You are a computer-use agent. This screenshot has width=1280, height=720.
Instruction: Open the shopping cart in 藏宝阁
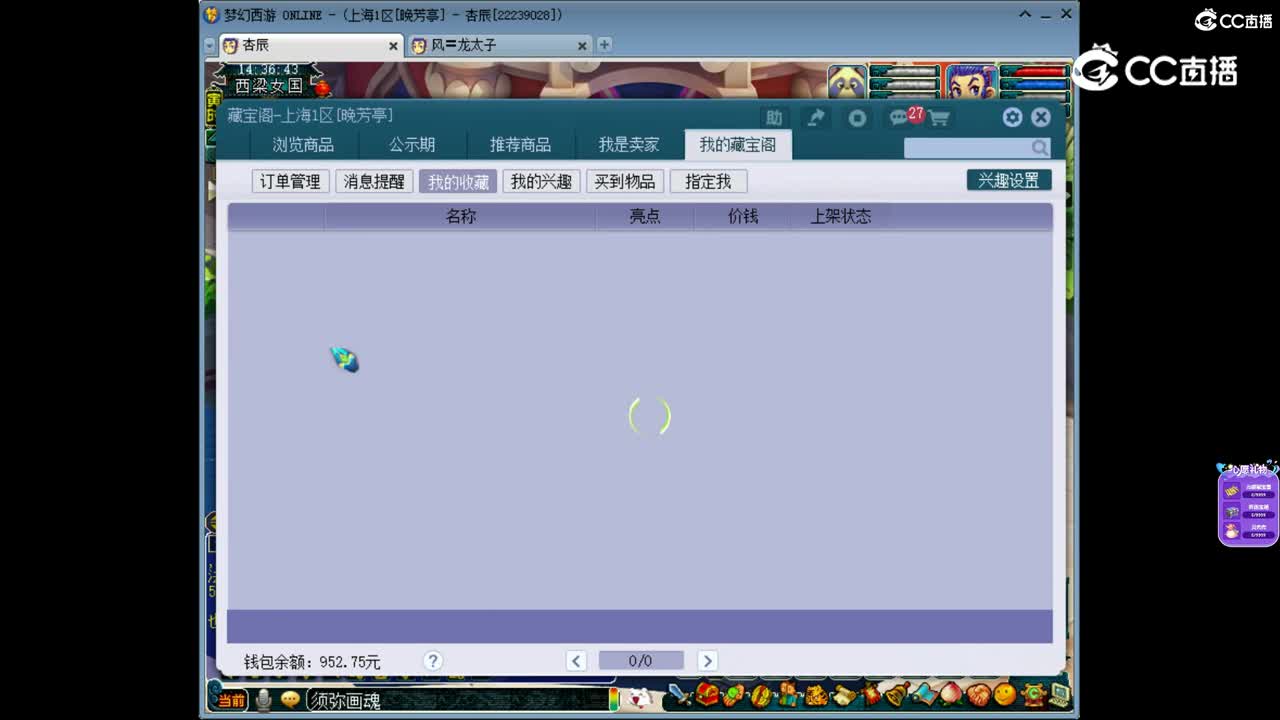tap(938, 118)
